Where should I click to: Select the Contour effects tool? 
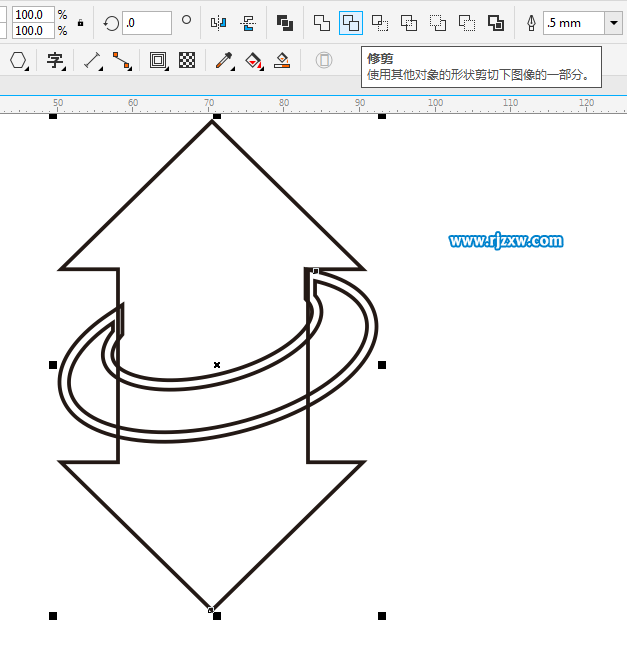[158, 60]
